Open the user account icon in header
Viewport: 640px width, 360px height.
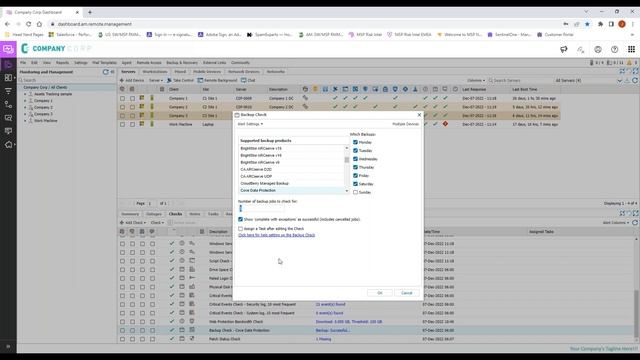[x=598, y=49]
